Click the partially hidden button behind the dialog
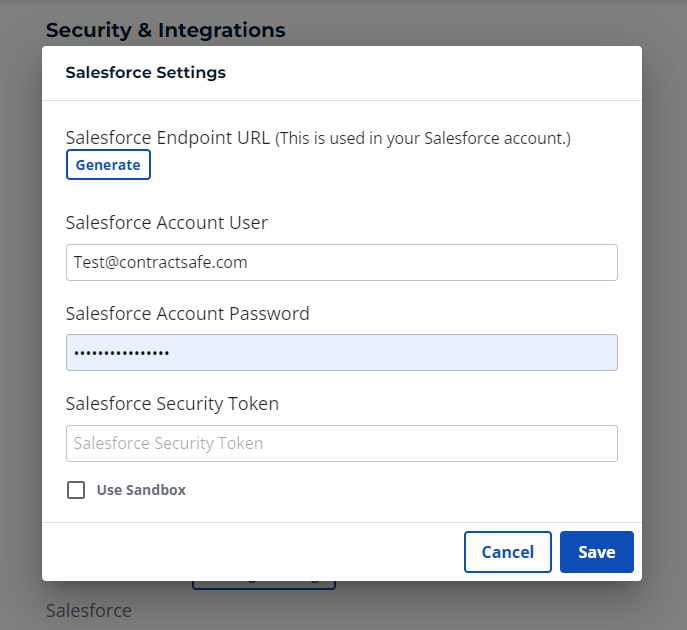 [x=264, y=585]
